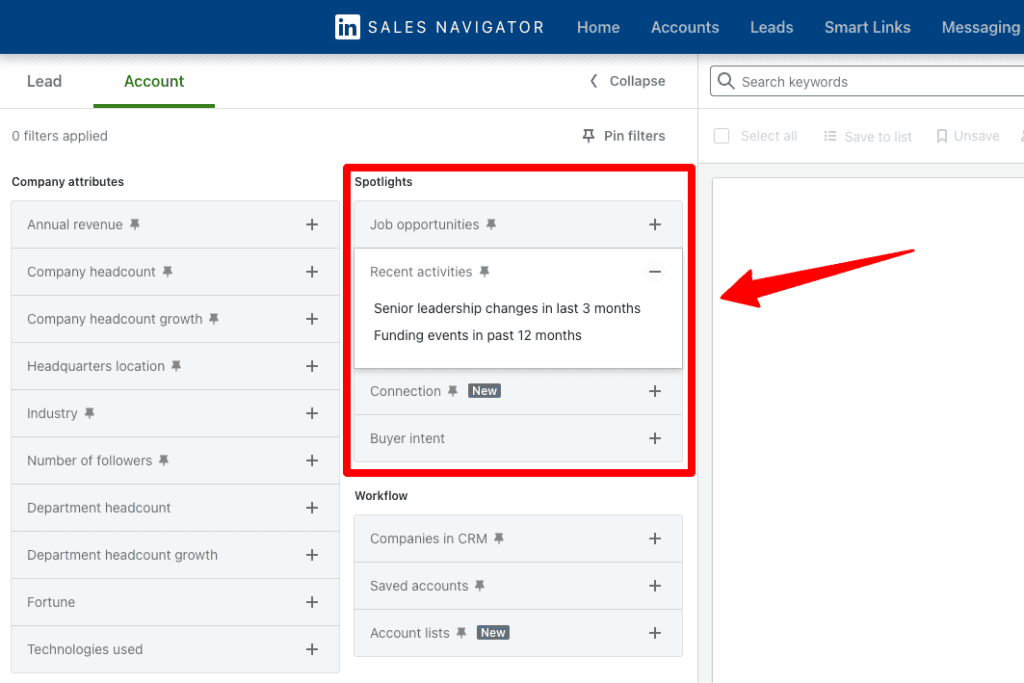1024x683 pixels.
Task: Expand the Department headcount filter
Action: pyautogui.click(x=312, y=507)
